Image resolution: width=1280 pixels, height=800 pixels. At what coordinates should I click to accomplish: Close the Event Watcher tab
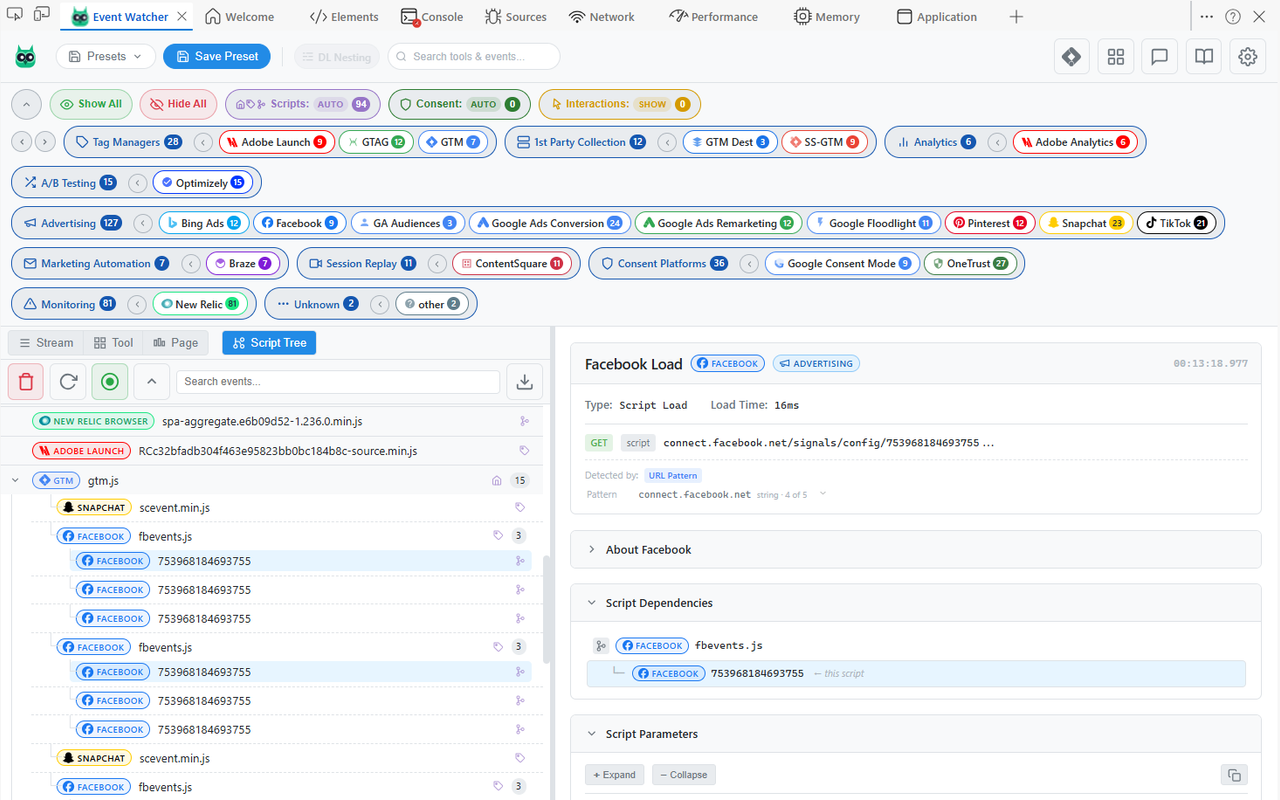coord(180,17)
